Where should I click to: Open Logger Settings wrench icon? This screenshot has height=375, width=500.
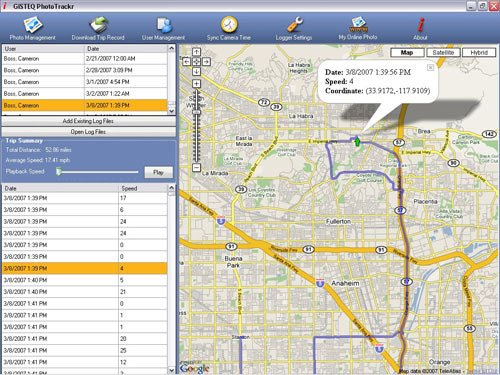coord(295,25)
